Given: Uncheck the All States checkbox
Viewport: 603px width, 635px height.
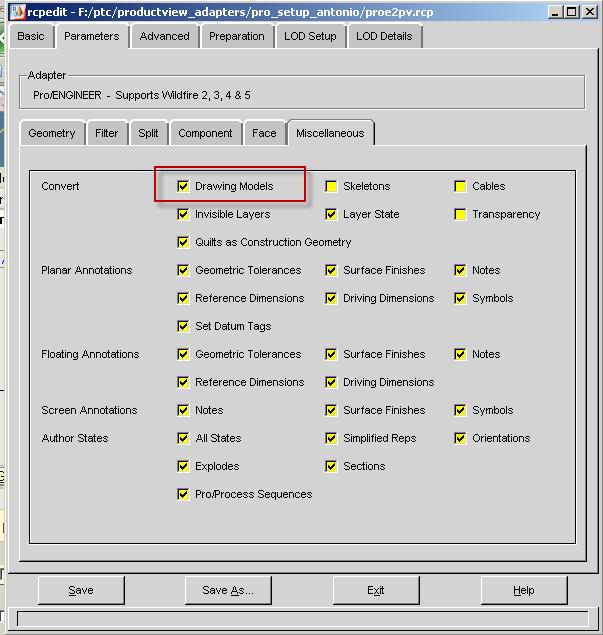Looking at the screenshot, I should 183,438.
